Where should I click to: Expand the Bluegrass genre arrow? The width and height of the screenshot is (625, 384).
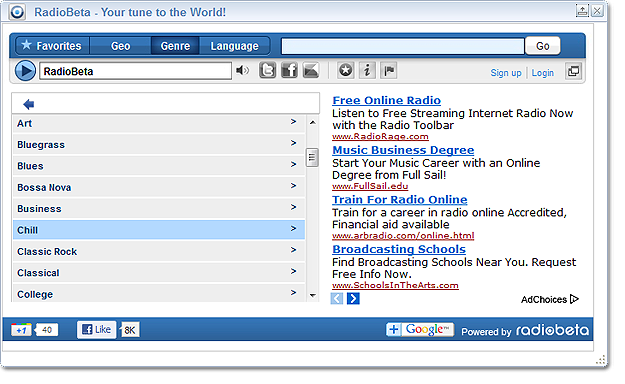[293, 143]
